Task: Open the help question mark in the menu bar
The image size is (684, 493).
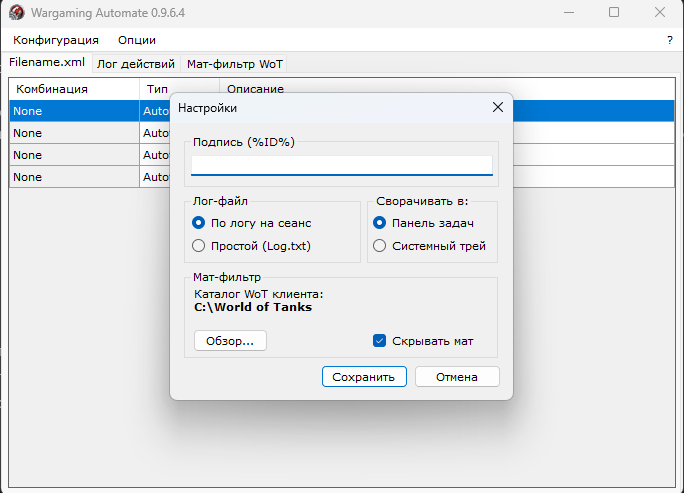Action: (x=670, y=40)
